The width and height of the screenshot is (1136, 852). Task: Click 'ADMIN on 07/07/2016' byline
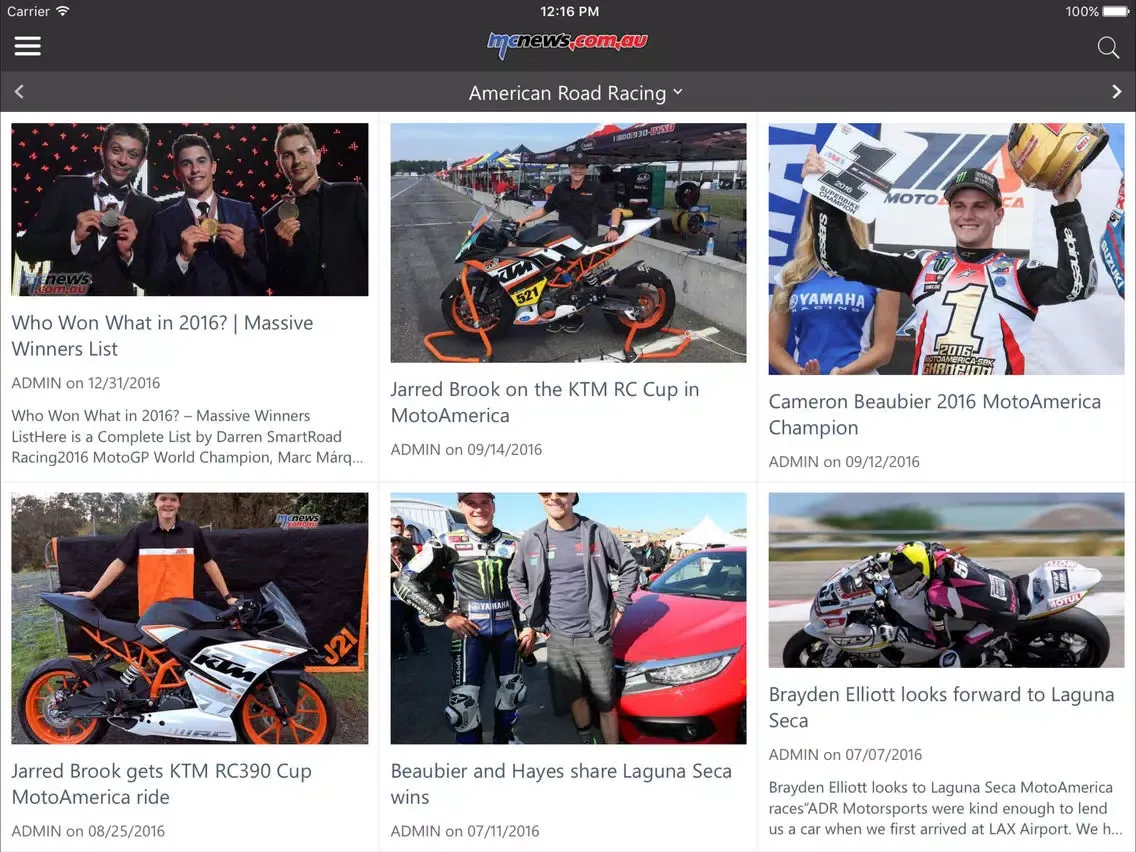pos(845,754)
